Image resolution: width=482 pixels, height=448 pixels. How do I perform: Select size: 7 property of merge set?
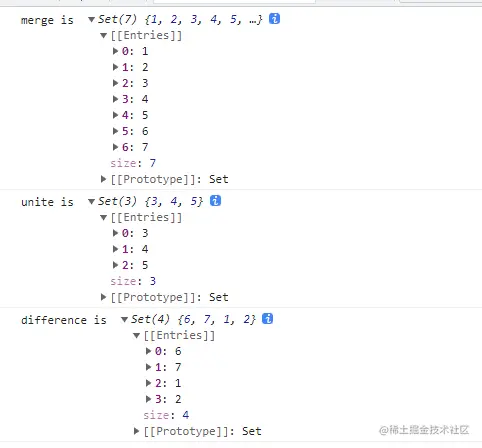(x=133, y=163)
